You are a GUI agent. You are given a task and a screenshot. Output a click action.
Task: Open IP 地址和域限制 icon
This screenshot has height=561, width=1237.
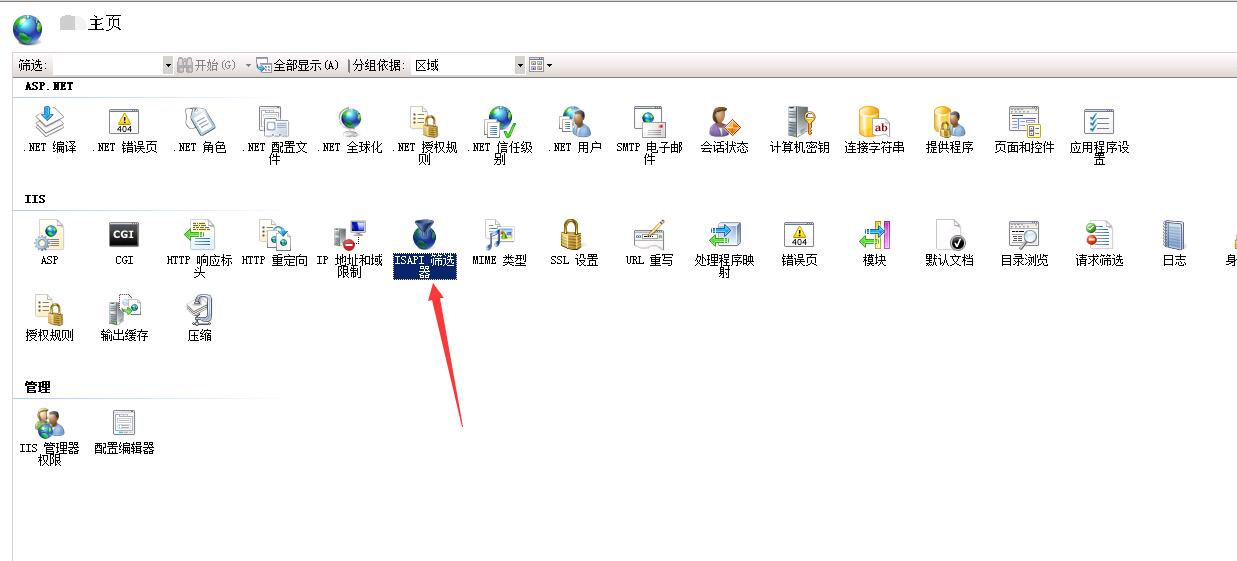click(349, 237)
